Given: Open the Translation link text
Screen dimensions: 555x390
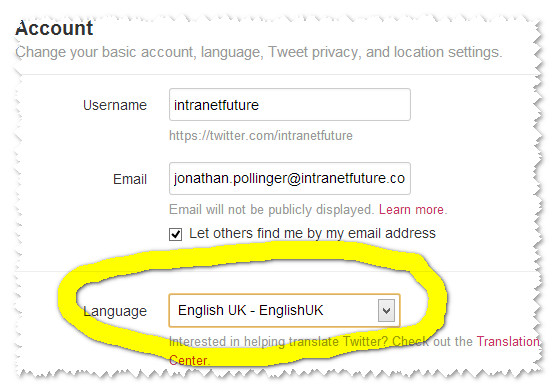Looking at the screenshot, I should pyautogui.click(x=508, y=342).
